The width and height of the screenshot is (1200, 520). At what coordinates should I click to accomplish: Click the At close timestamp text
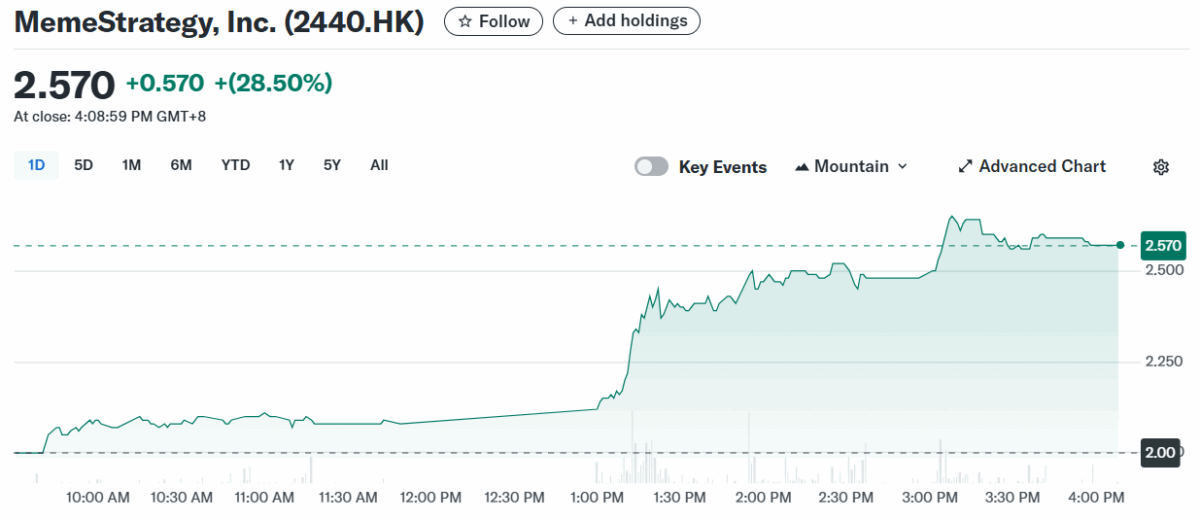tap(110, 117)
